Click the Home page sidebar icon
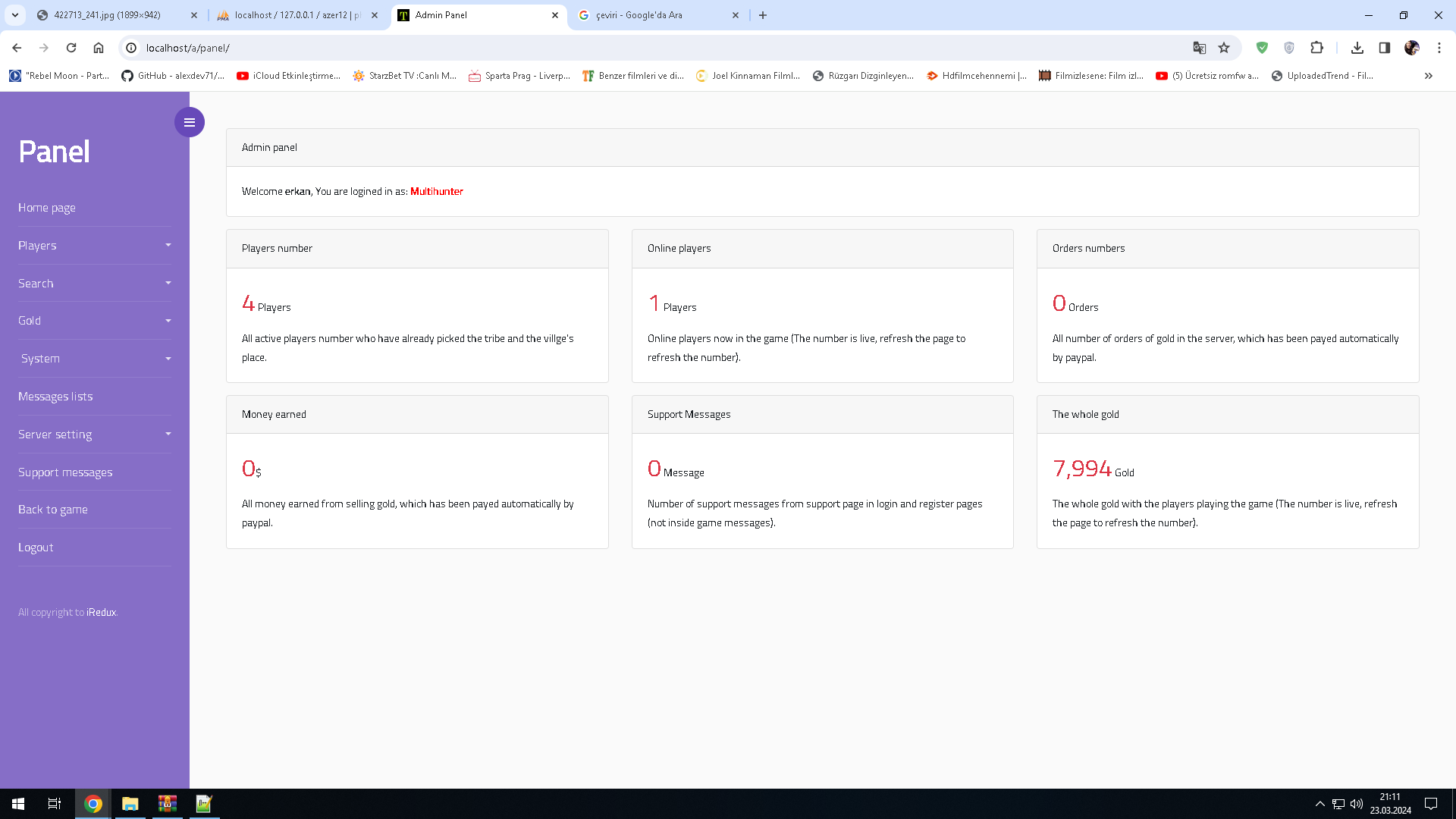This screenshot has height=819, width=1456. click(47, 207)
